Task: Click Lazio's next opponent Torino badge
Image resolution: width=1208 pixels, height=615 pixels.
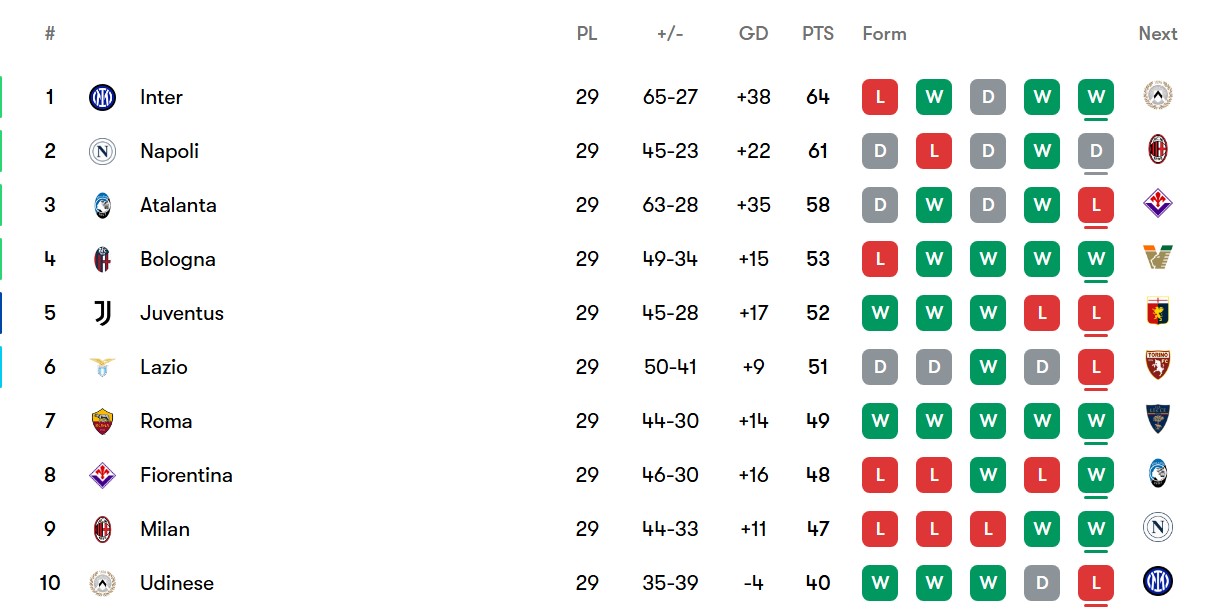Action: pos(1158,366)
